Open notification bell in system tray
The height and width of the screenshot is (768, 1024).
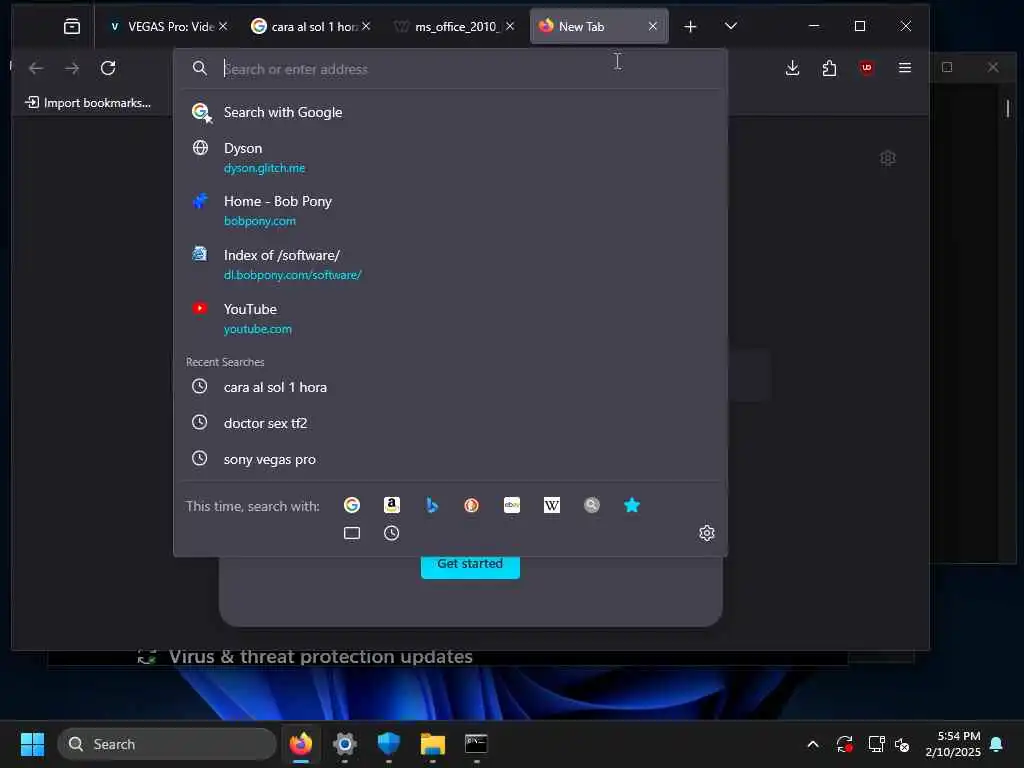coord(997,744)
